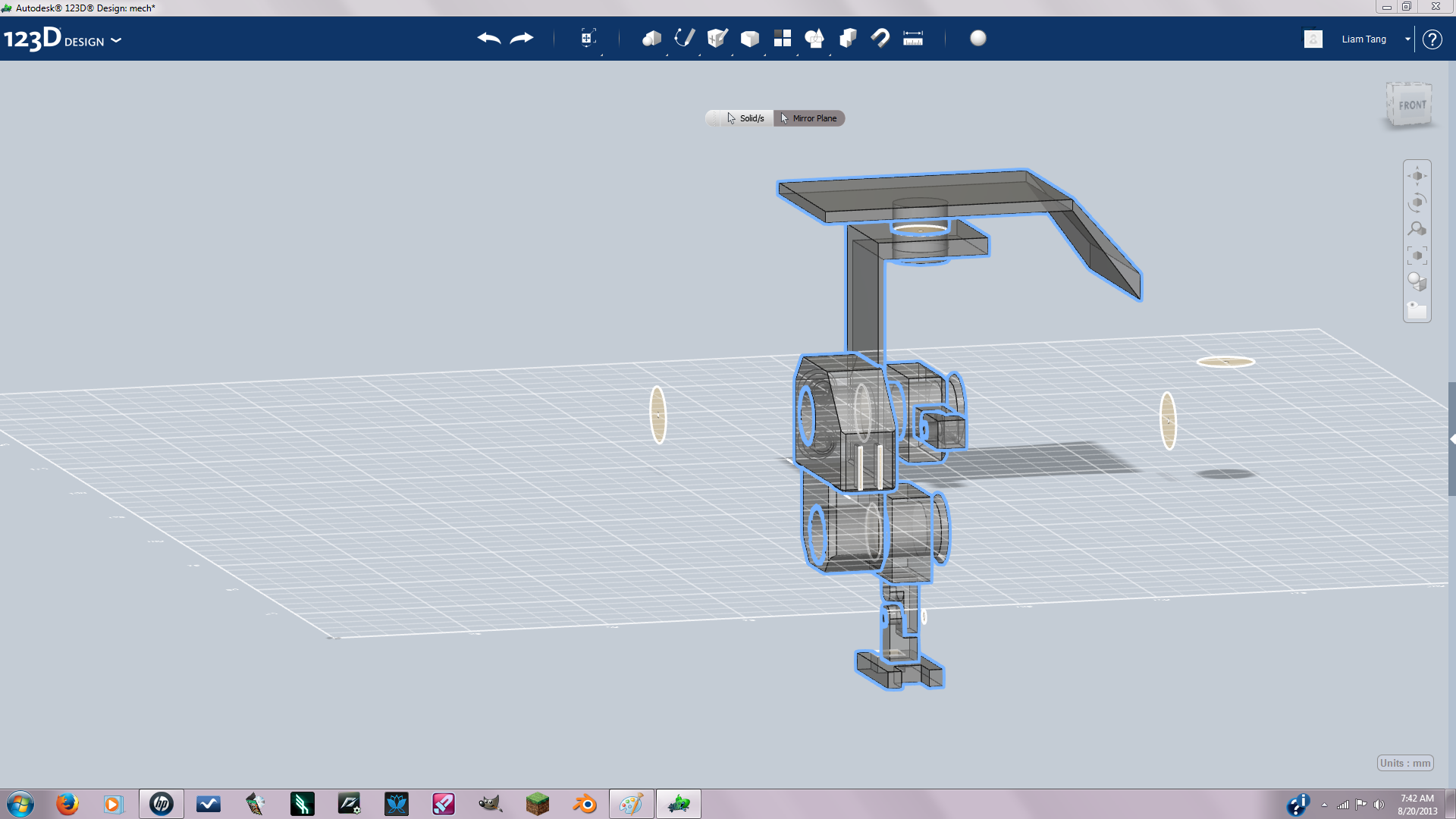1456x819 pixels.
Task: Open the Windows Start menu
Action: (x=20, y=804)
